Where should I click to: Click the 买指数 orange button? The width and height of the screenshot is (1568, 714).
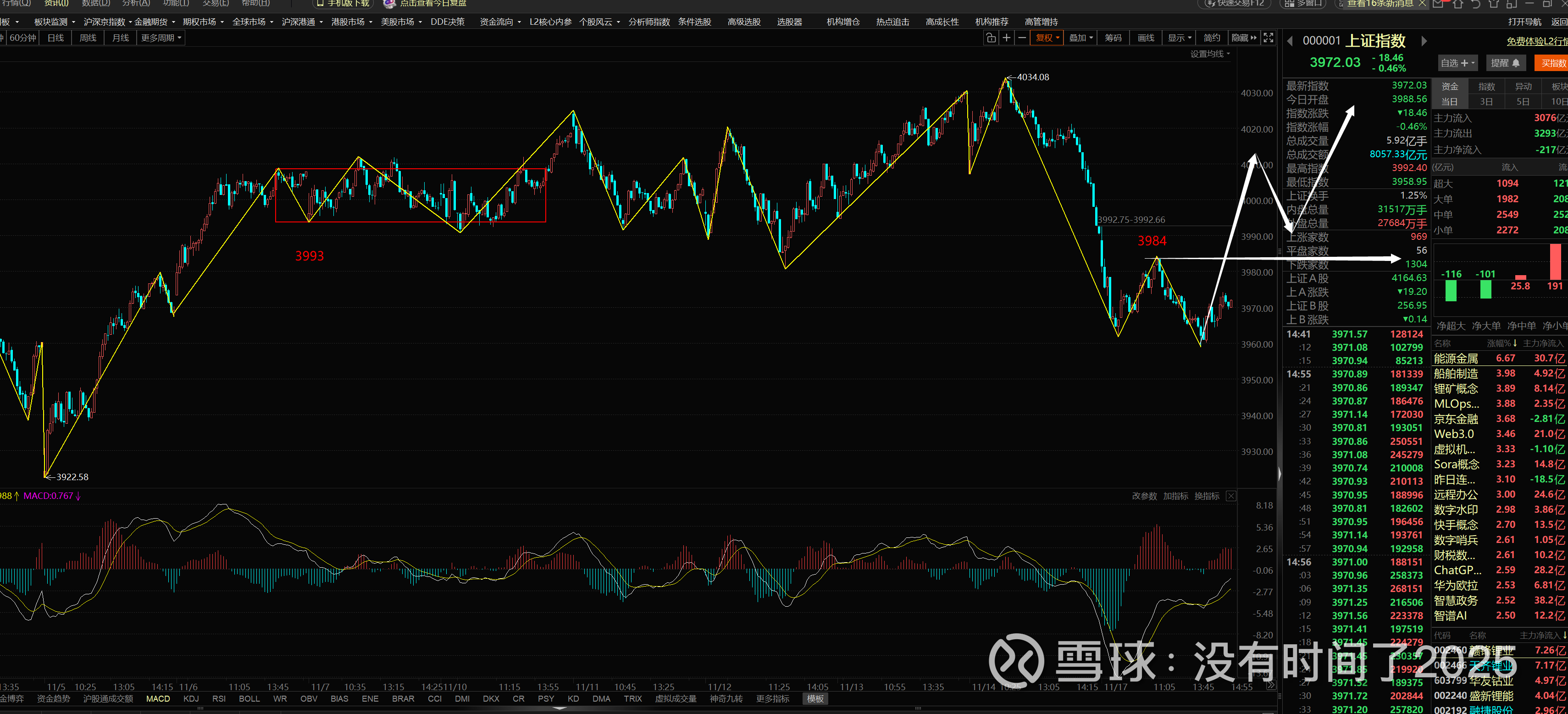(x=1553, y=63)
